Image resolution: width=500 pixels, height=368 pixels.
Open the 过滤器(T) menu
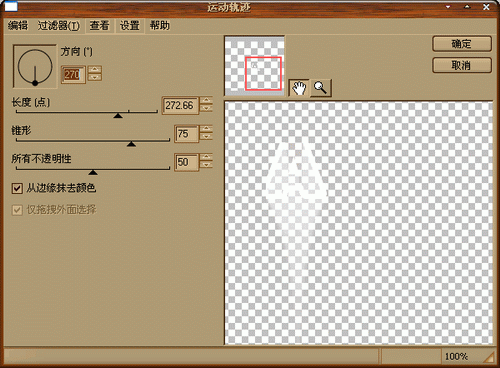(59, 26)
